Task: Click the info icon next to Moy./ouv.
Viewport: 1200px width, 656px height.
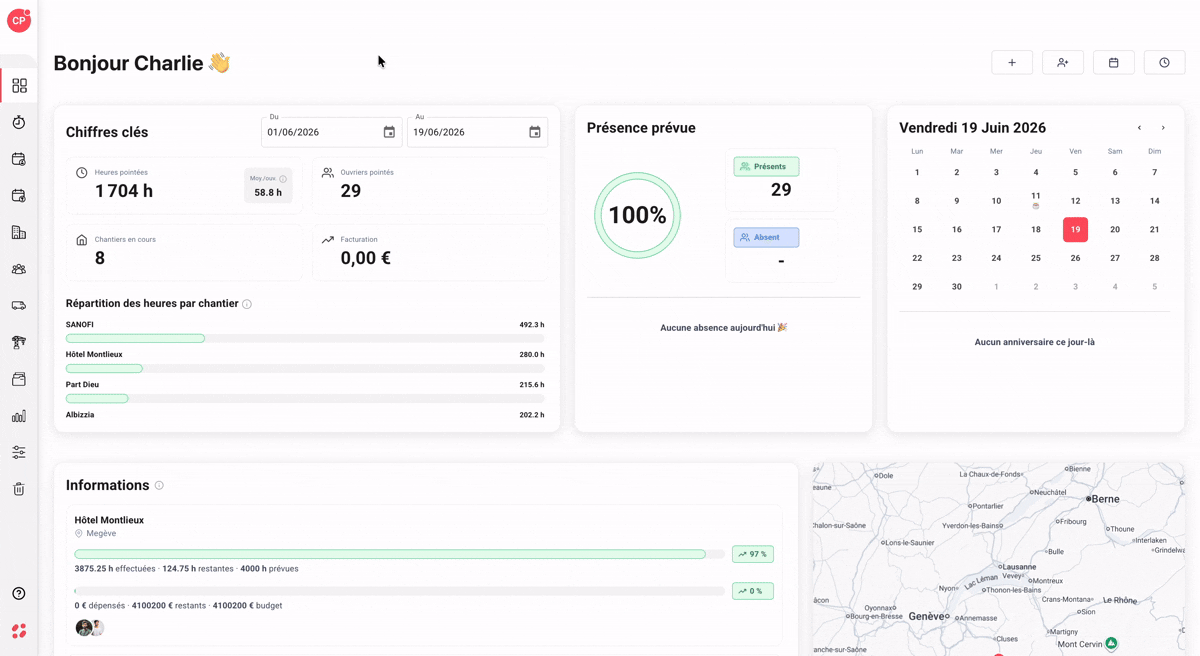Action: pyautogui.click(x=283, y=179)
